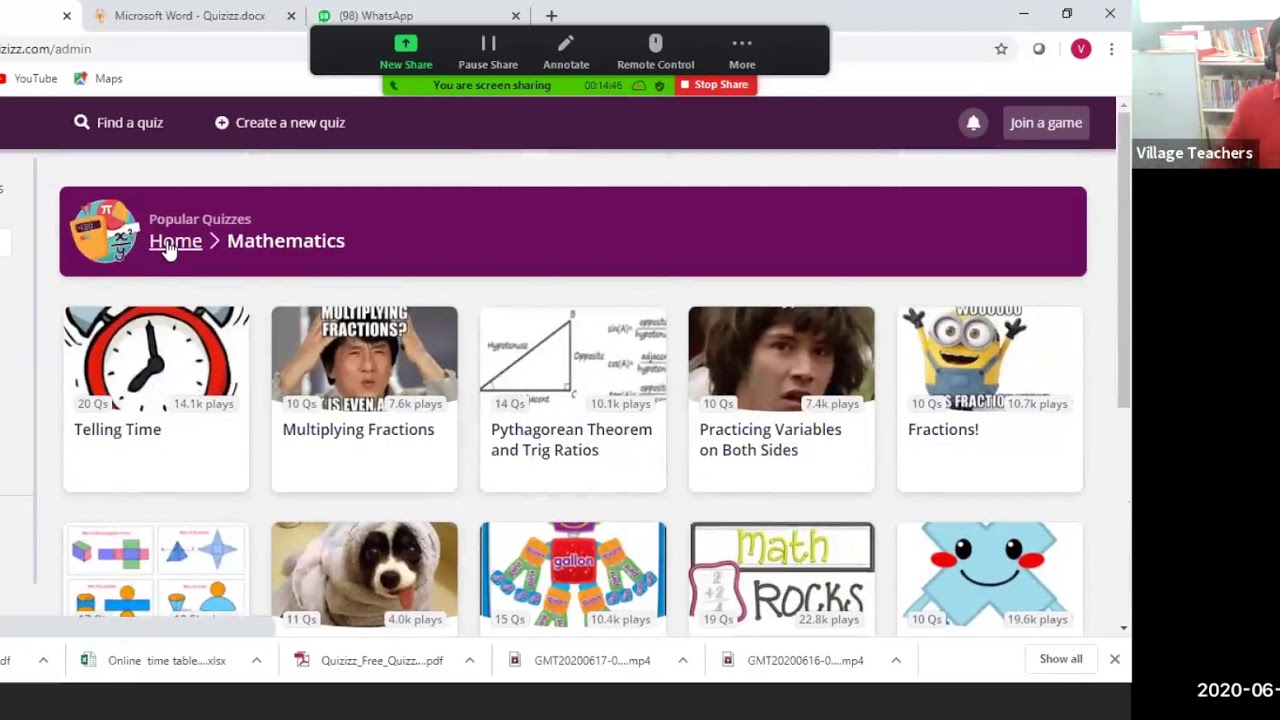Close the downloads bar
This screenshot has width=1280, height=720.
pyautogui.click(x=1114, y=660)
